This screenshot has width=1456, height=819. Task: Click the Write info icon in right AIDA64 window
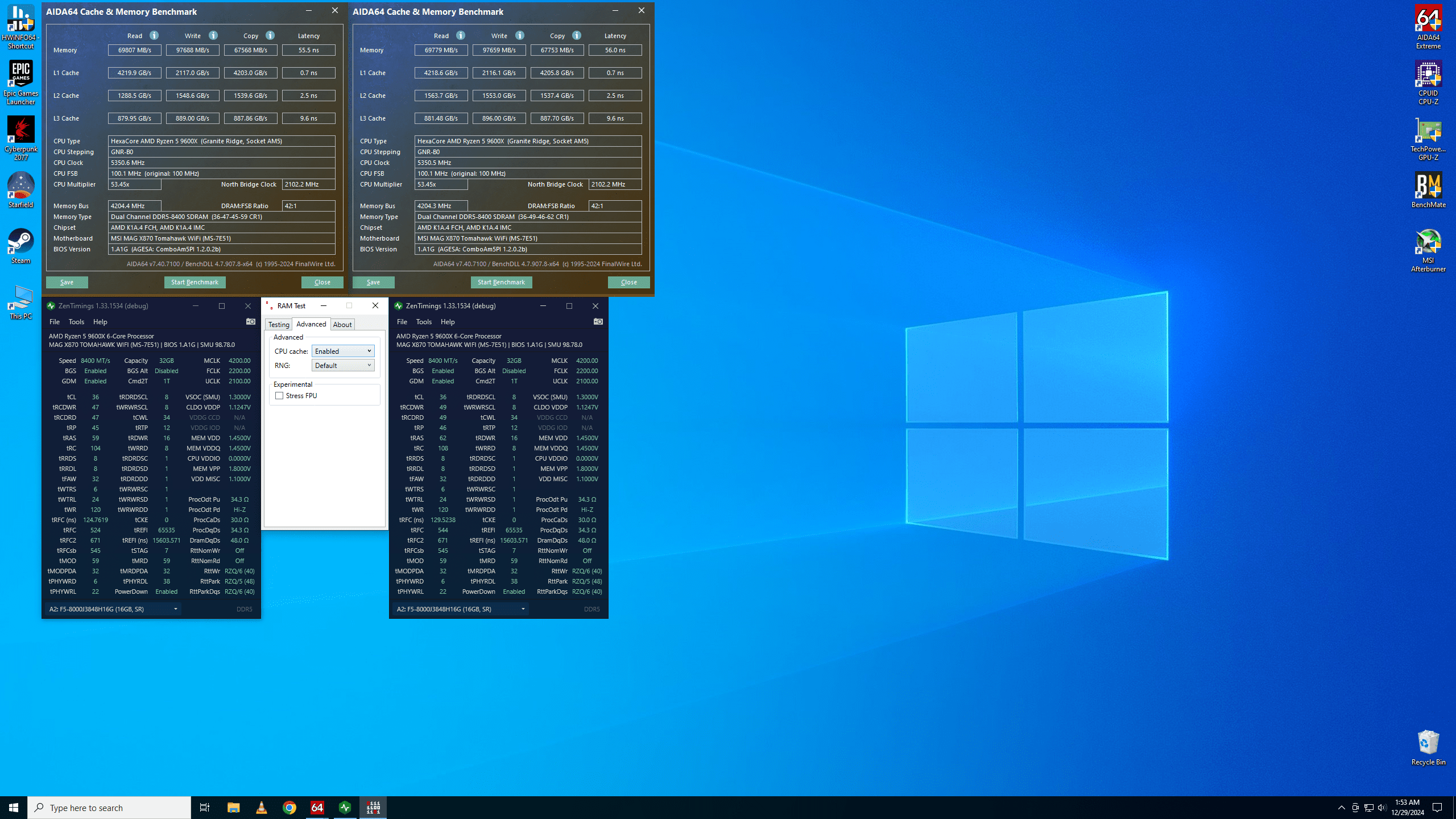pos(520,35)
